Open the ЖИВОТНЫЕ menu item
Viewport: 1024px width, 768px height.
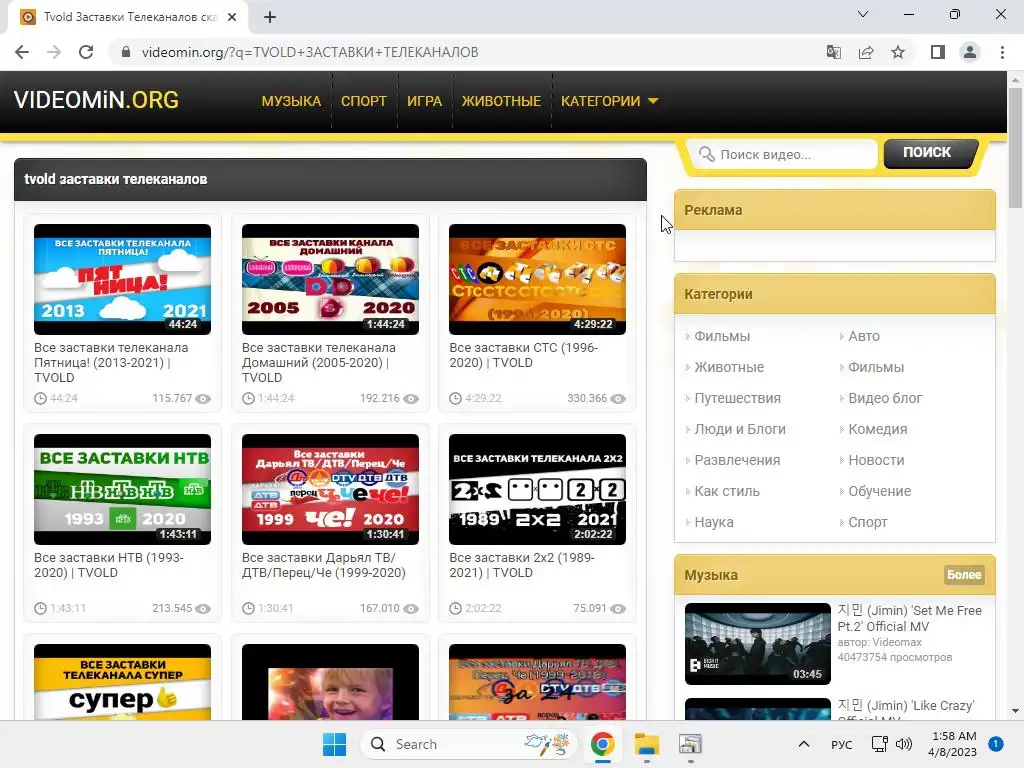501,101
